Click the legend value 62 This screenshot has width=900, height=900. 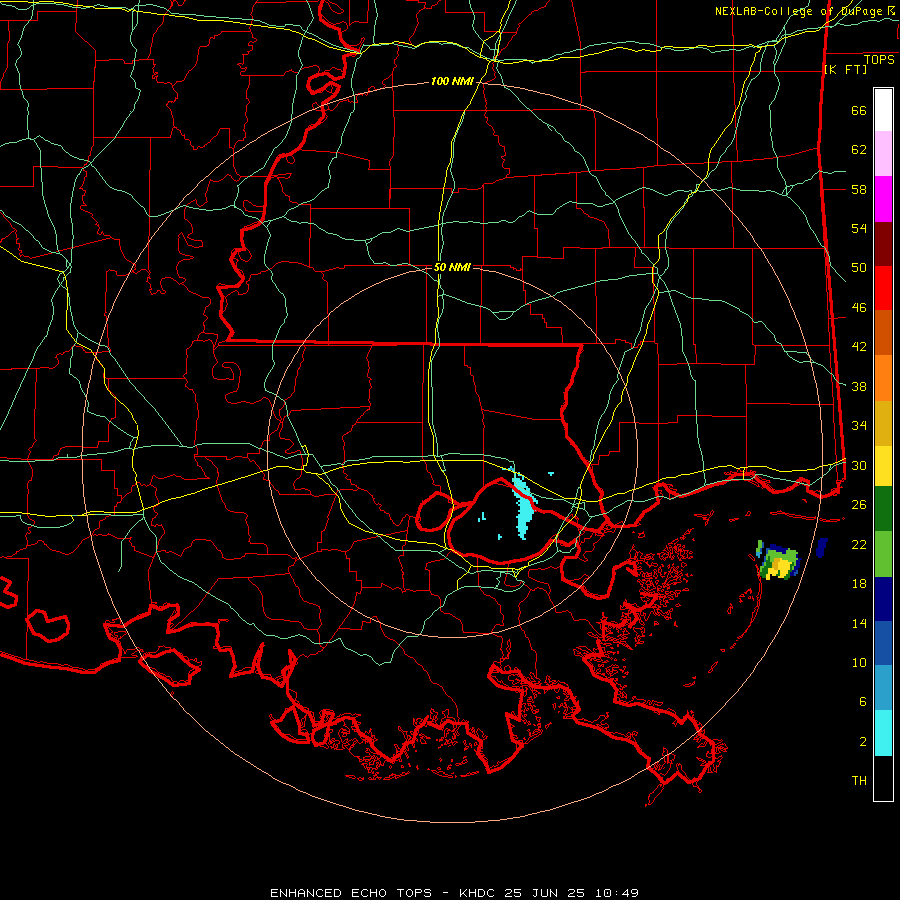pos(859,150)
